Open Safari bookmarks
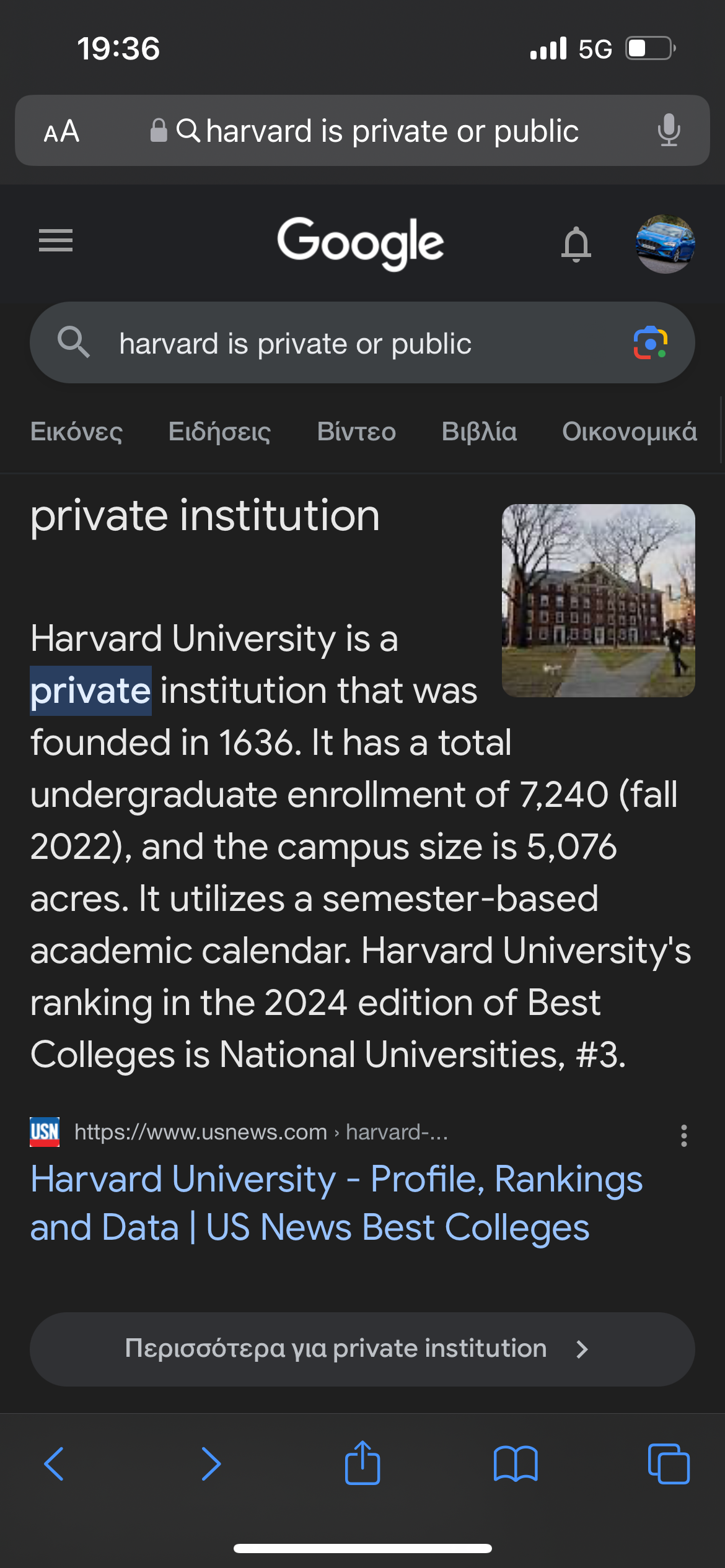Screen dimensions: 725x1568 [x=516, y=1464]
